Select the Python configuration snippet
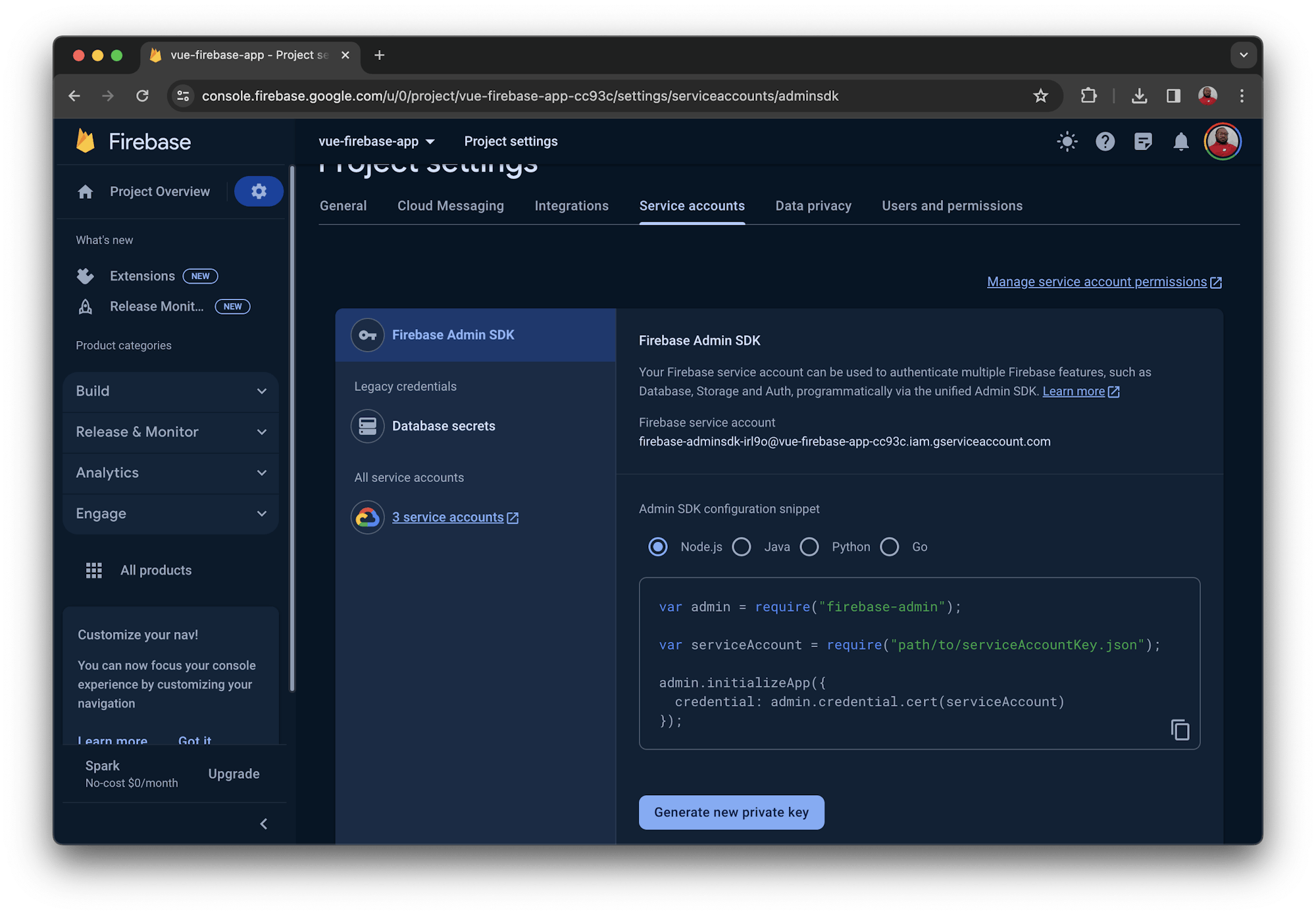1316x915 pixels. (809, 546)
